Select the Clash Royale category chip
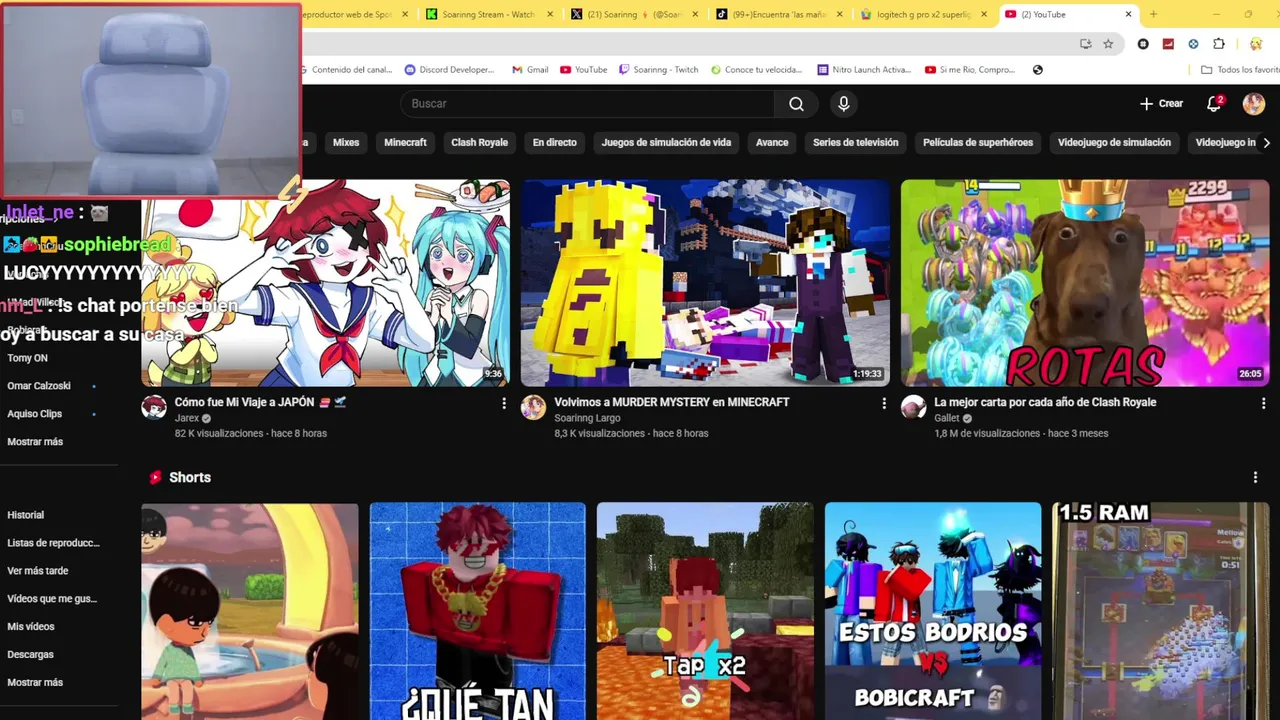Image resolution: width=1280 pixels, height=720 pixels. [x=480, y=143]
